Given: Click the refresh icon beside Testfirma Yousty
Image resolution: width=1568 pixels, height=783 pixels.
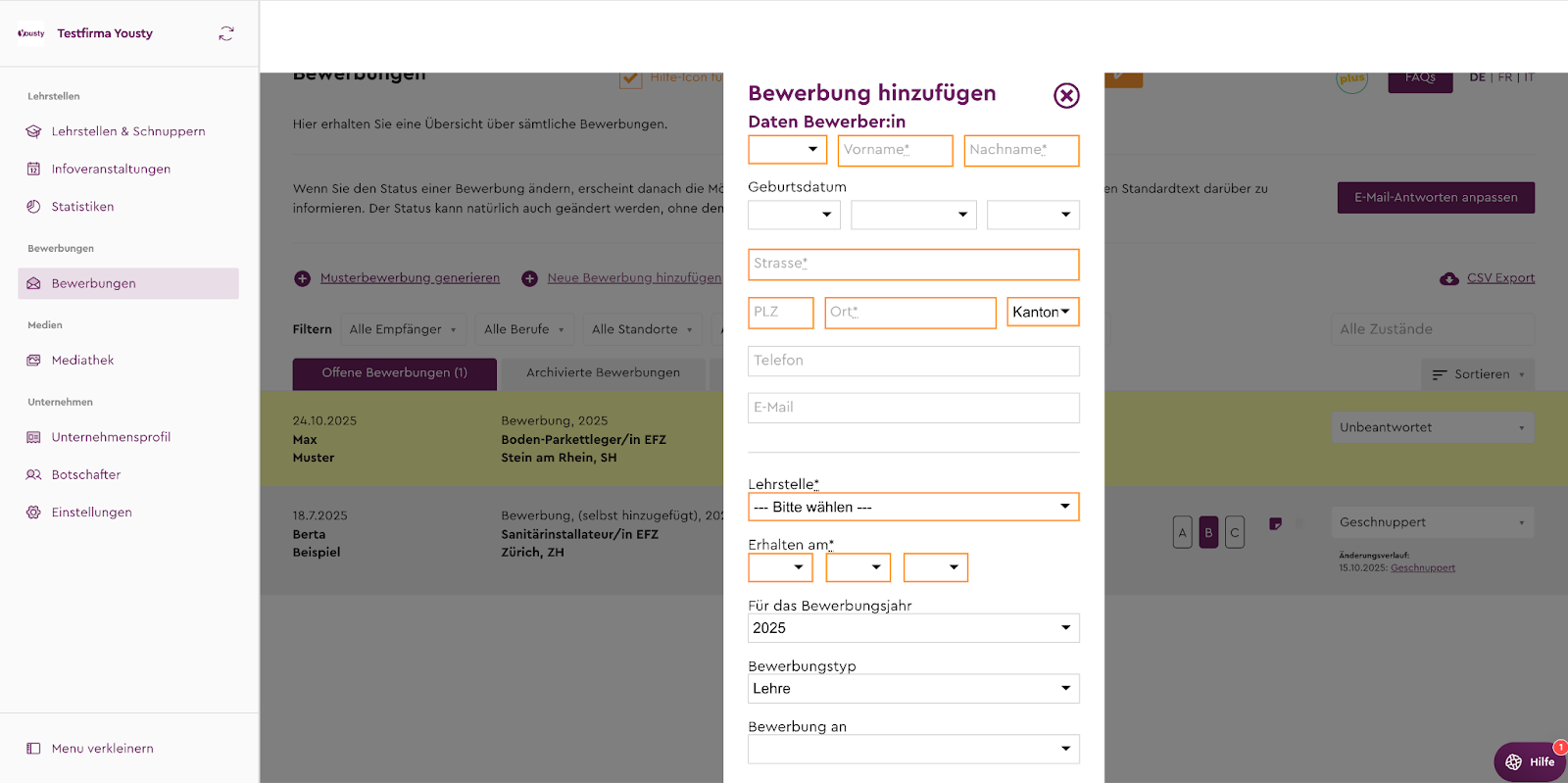Looking at the screenshot, I should click(226, 33).
